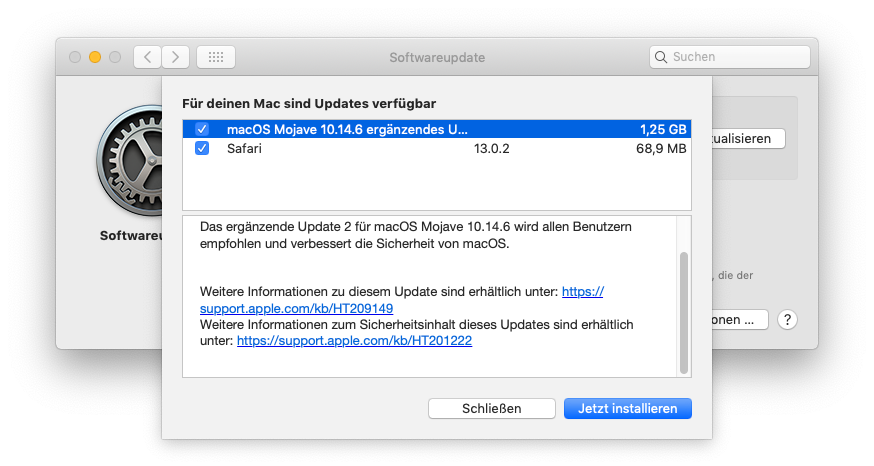874x466 pixels.
Task: Click the partially hidden options button
Action: (x=741, y=320)
